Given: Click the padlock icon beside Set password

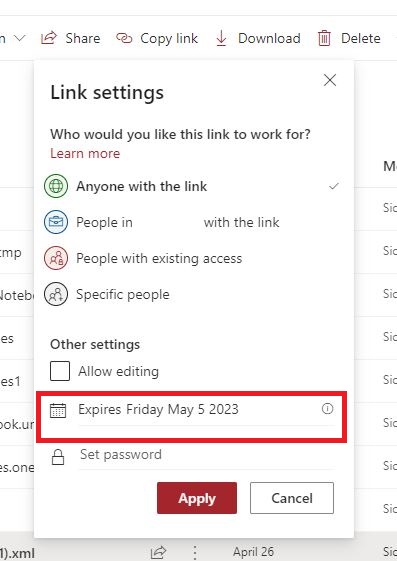Looking at the screenshot, I should click(58, 457).
